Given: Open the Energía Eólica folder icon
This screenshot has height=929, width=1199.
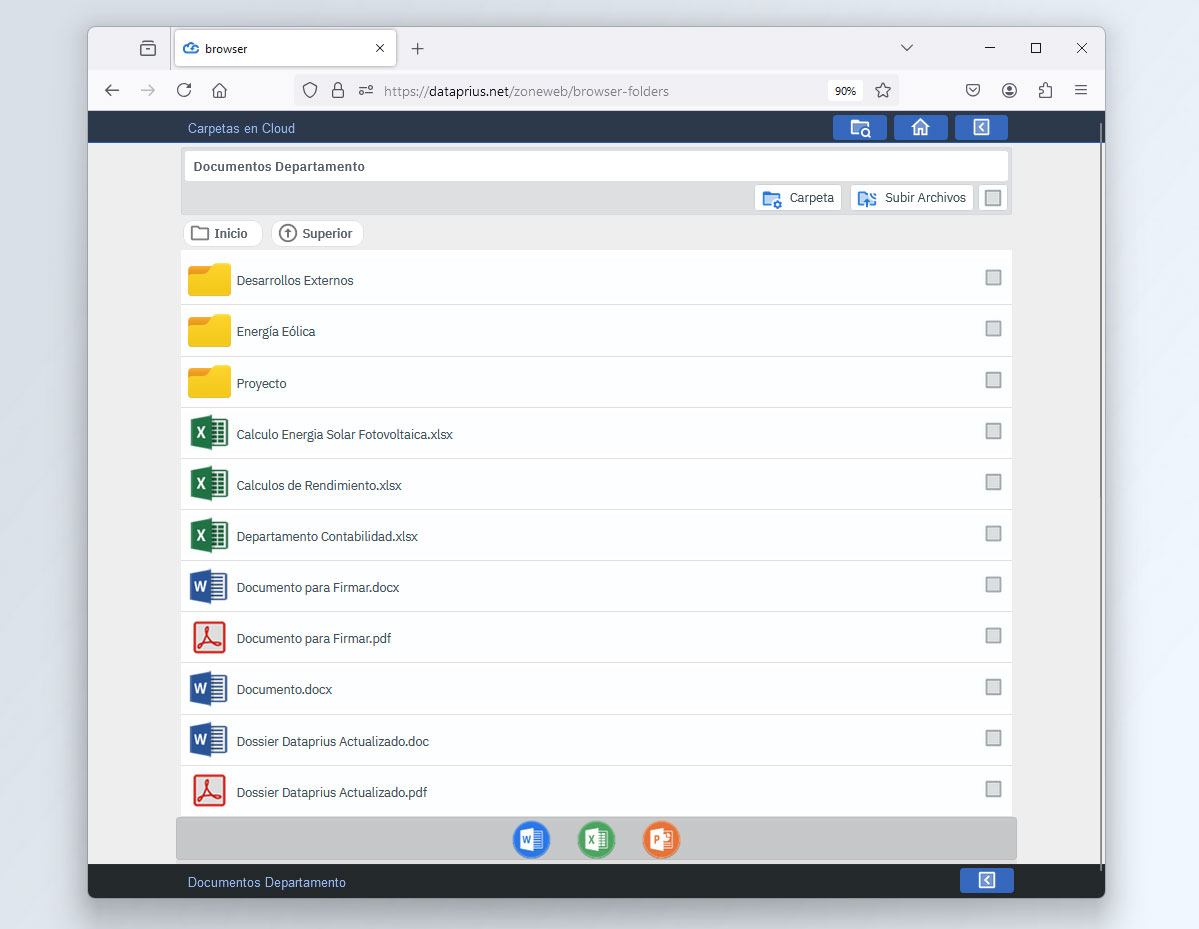Looking at the screenshot, I should [x=209, y=330].
